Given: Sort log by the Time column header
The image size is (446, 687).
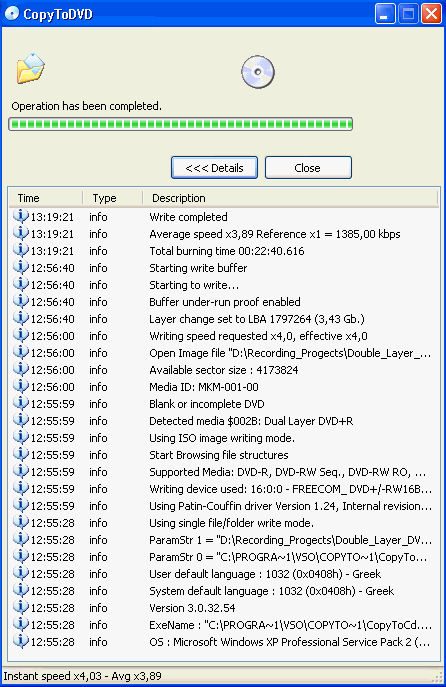Looking at the screenshot, I should [46, 198].
